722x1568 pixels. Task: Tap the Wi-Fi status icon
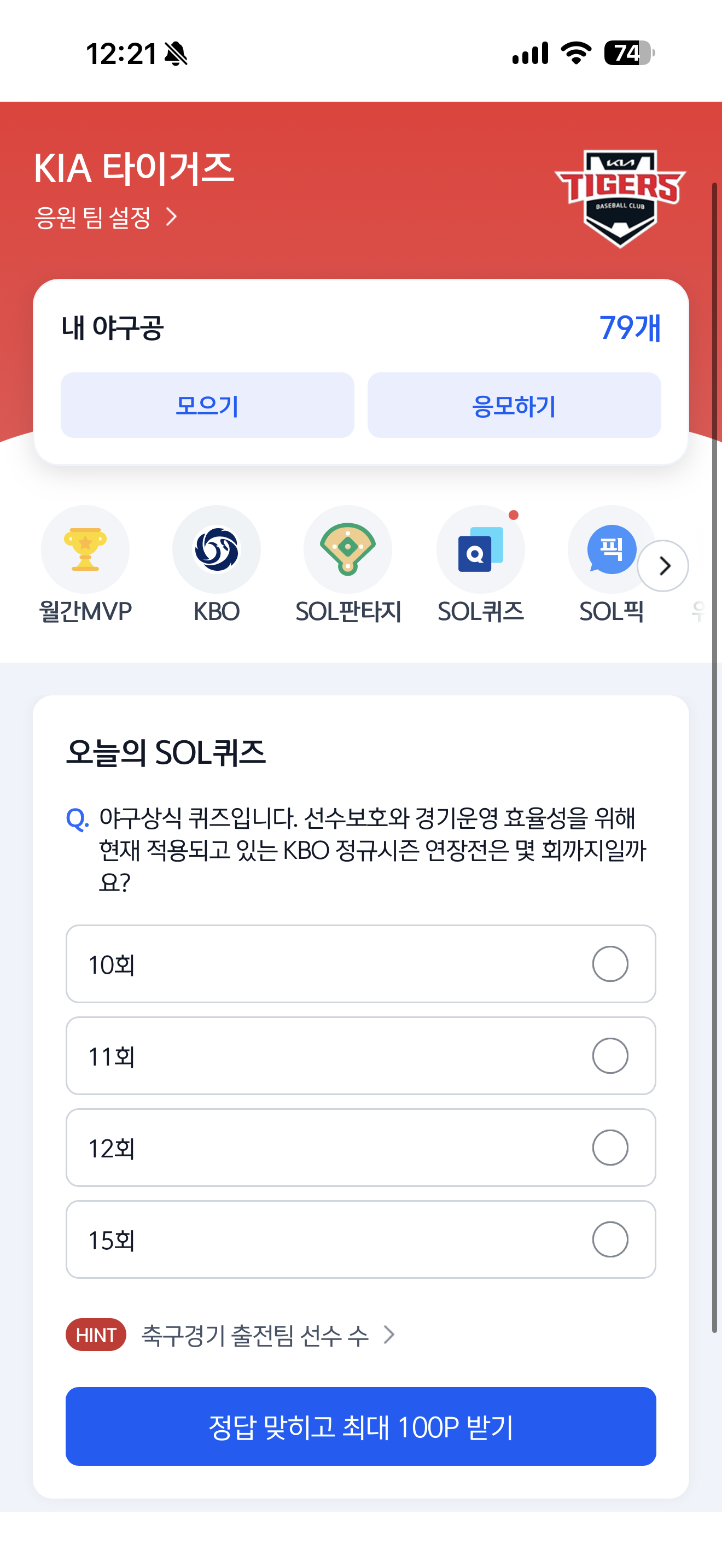point(576,53)
